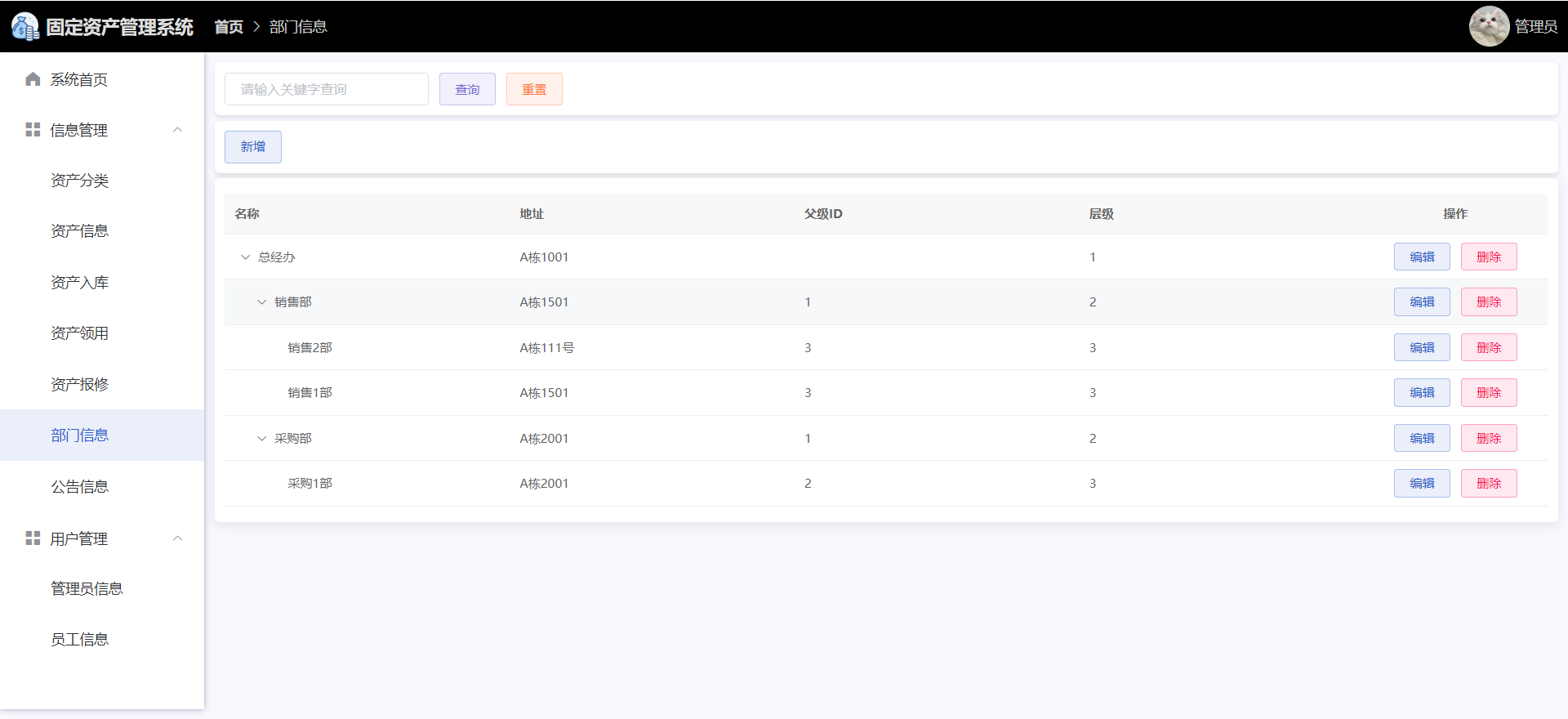The width and height of the screenshot is (1568, 719).
Task: Collapse the 总经办 tree row chevron
Action: pyautogui.click(x=245, y=257)
